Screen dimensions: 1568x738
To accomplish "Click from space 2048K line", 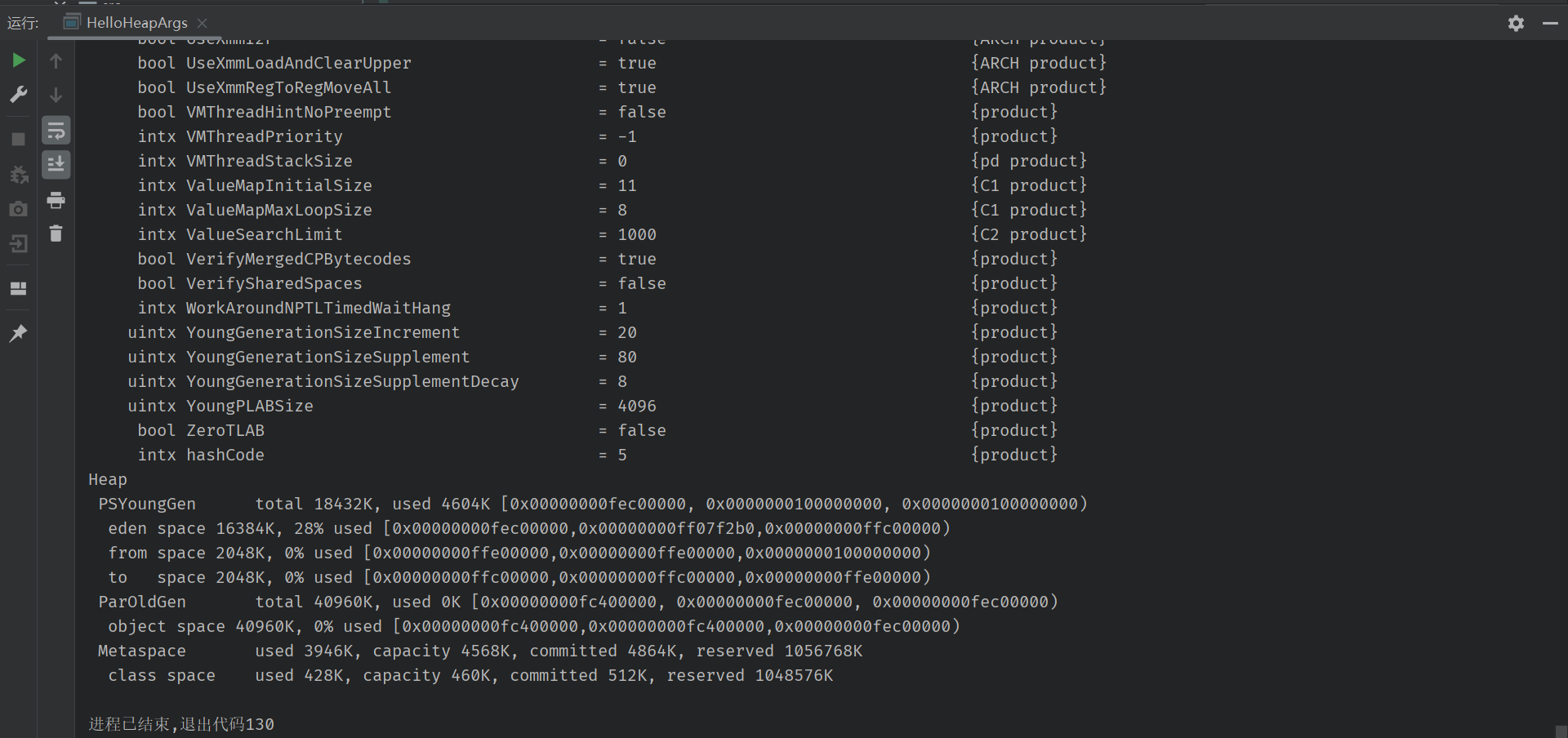I will click(x=519, y=553).
